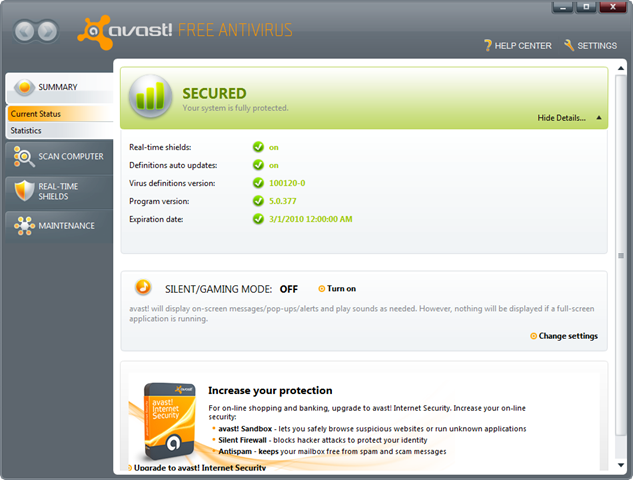Open Real-Time Shields section

[x=60, y=191]
